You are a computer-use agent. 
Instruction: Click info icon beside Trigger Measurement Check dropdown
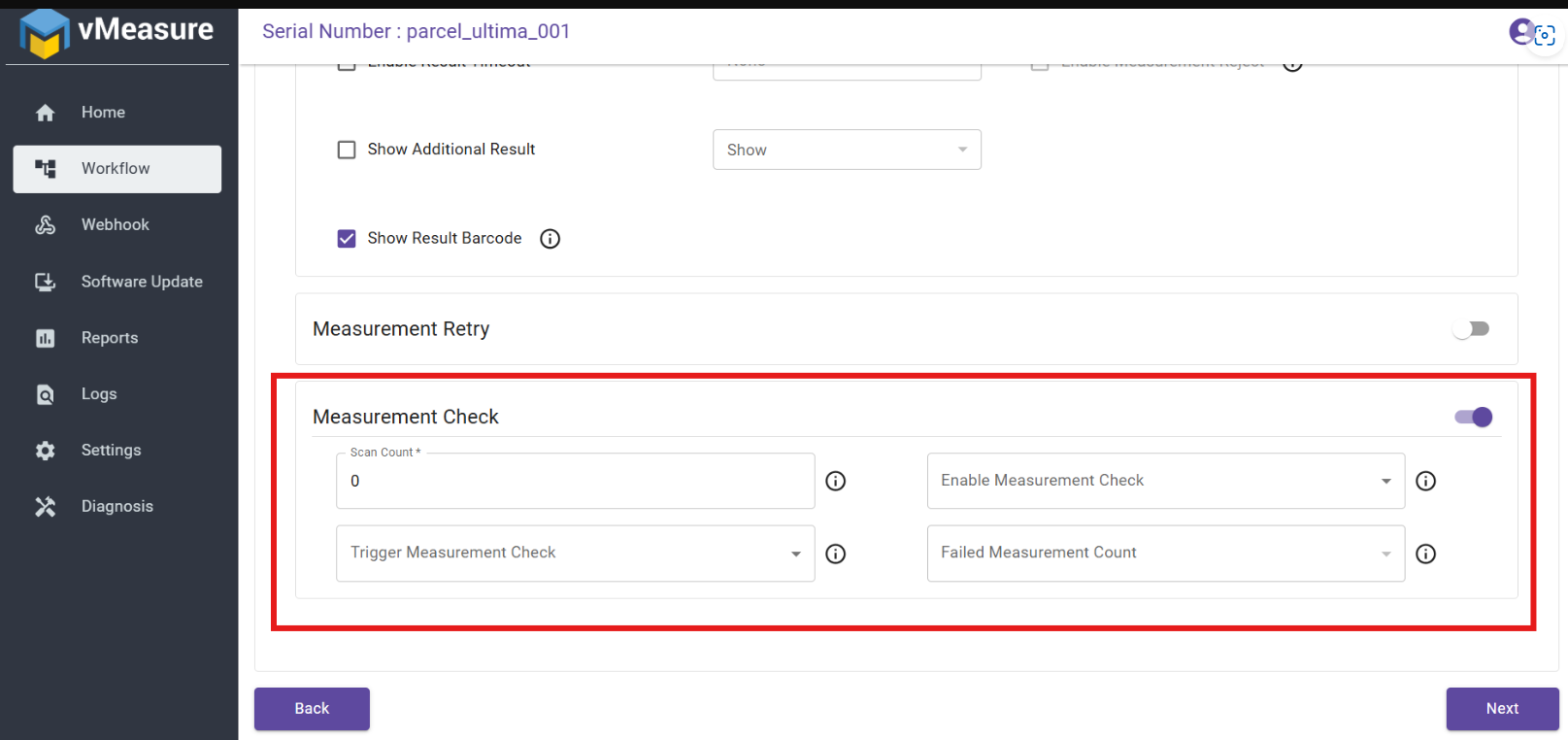click(835, 554)
